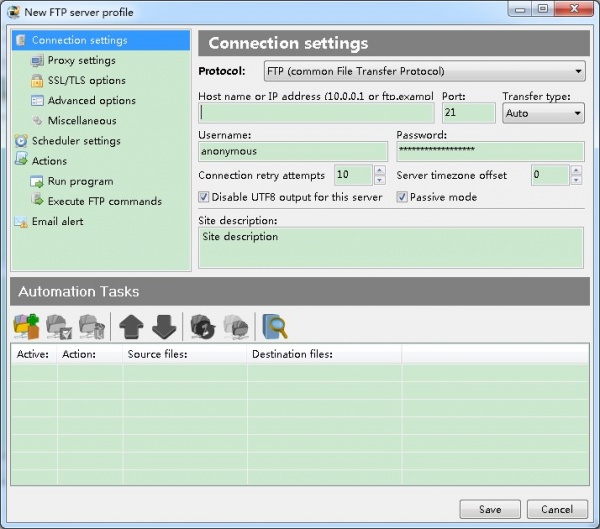The height and width of the screenshot is (529, 600).
Task: Click the delete automation task trash icon
Action: click(92, 326)
